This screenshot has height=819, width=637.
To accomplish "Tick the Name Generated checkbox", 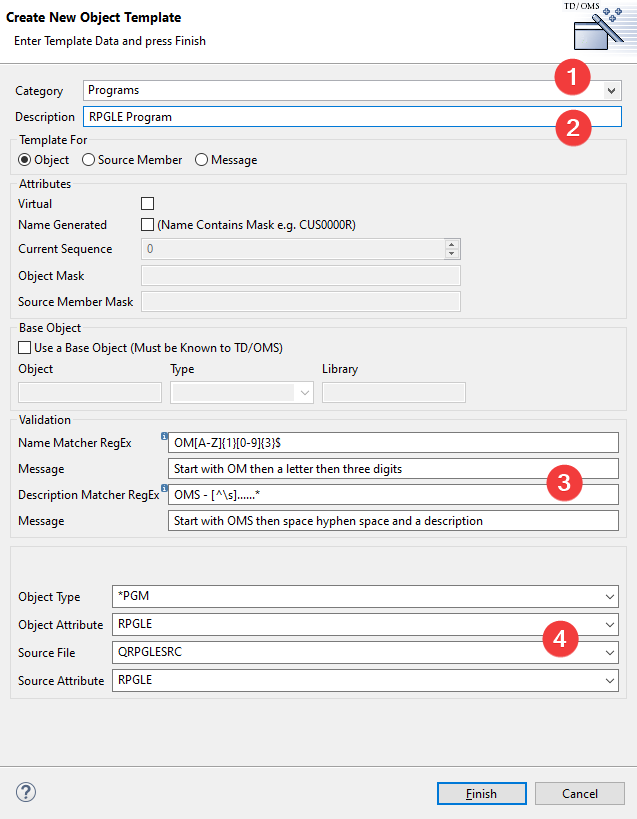I will [x=148, y=225].
